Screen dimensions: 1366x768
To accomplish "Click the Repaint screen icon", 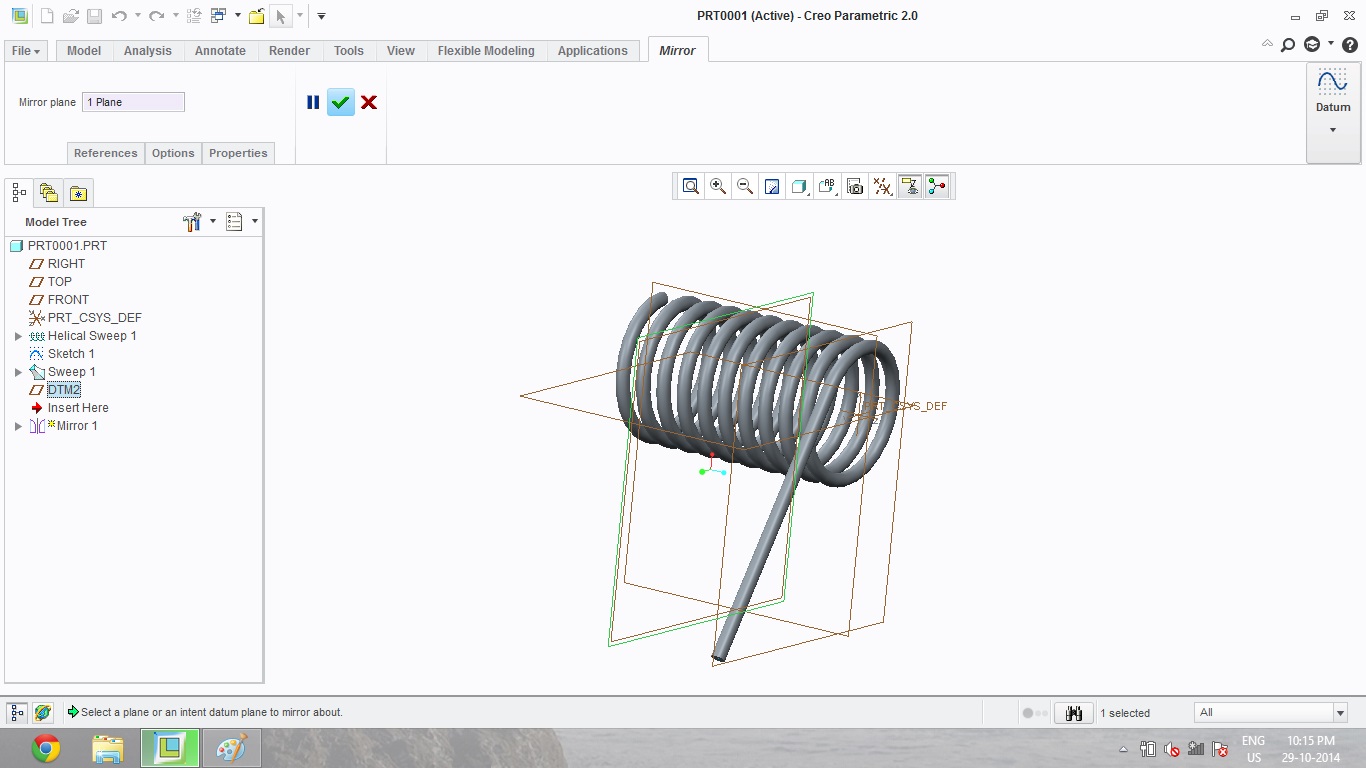I will click(772, 186).
